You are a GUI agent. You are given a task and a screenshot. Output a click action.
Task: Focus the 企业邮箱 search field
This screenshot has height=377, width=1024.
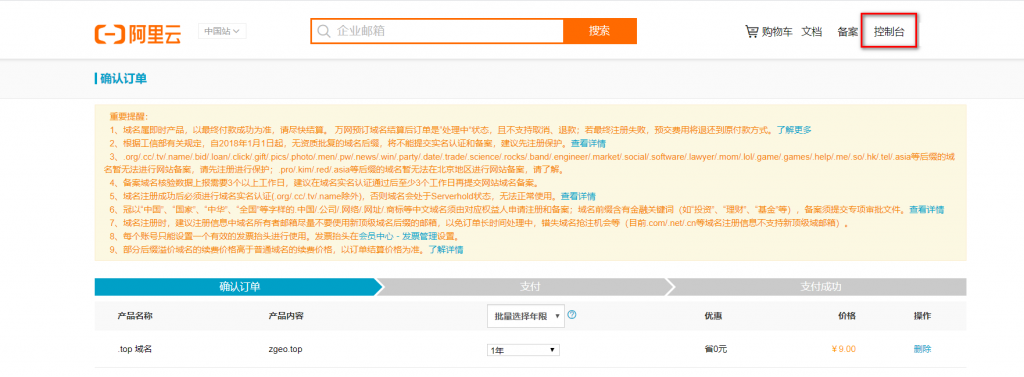[x=438, y=31]
